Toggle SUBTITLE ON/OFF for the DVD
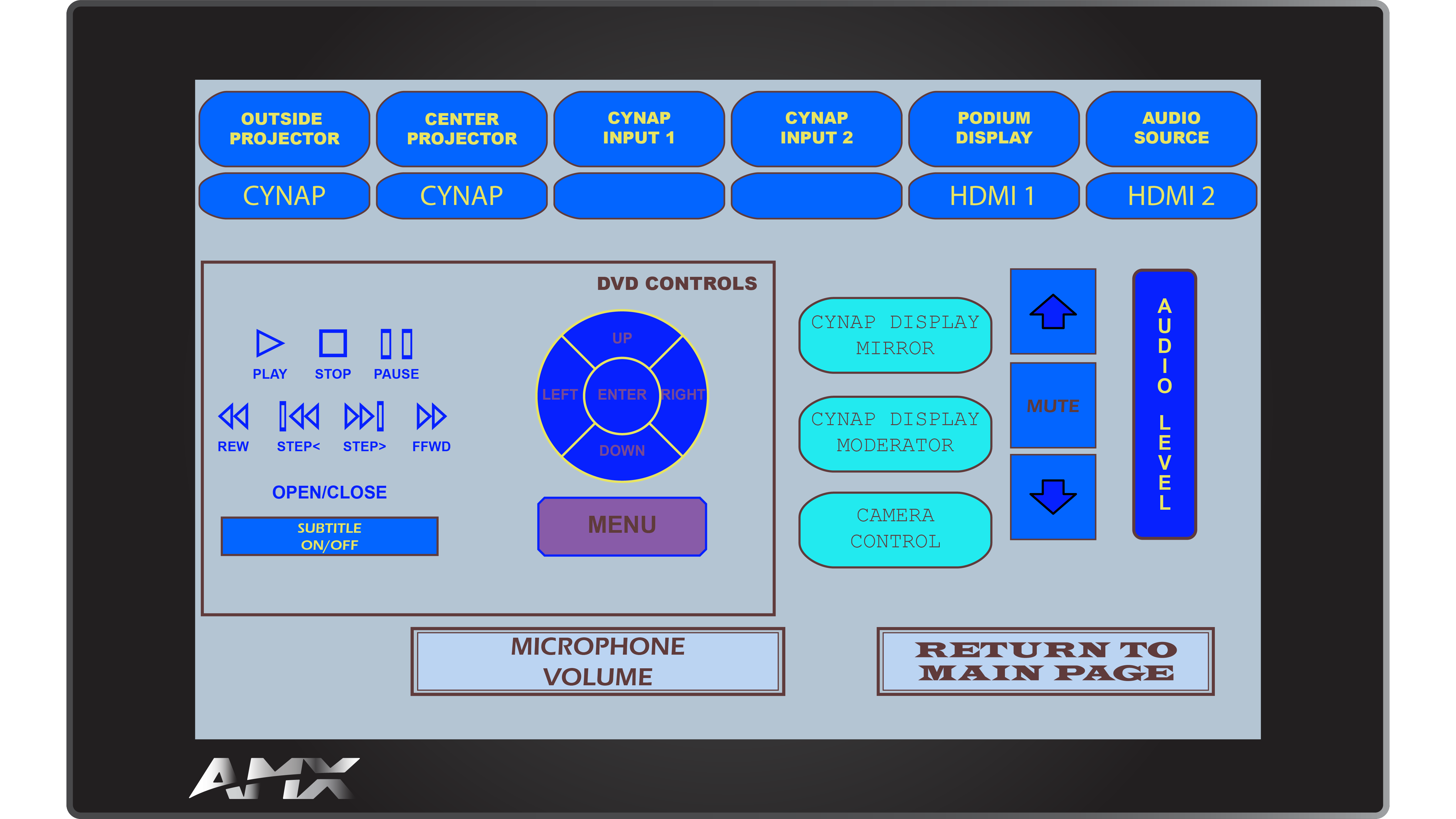 (x=329, y=536)
